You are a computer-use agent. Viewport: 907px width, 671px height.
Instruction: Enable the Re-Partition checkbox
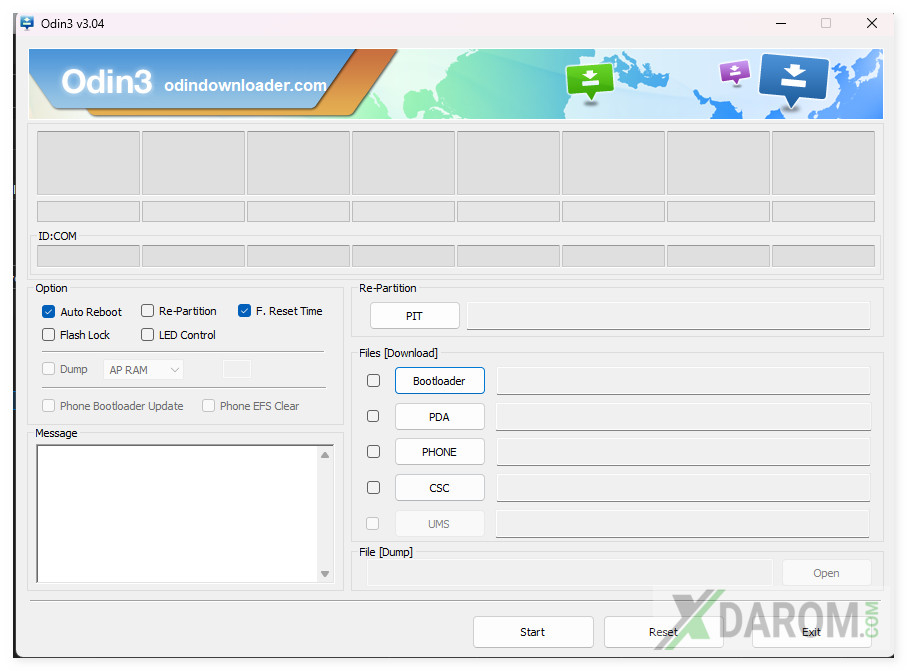(148, 311)
